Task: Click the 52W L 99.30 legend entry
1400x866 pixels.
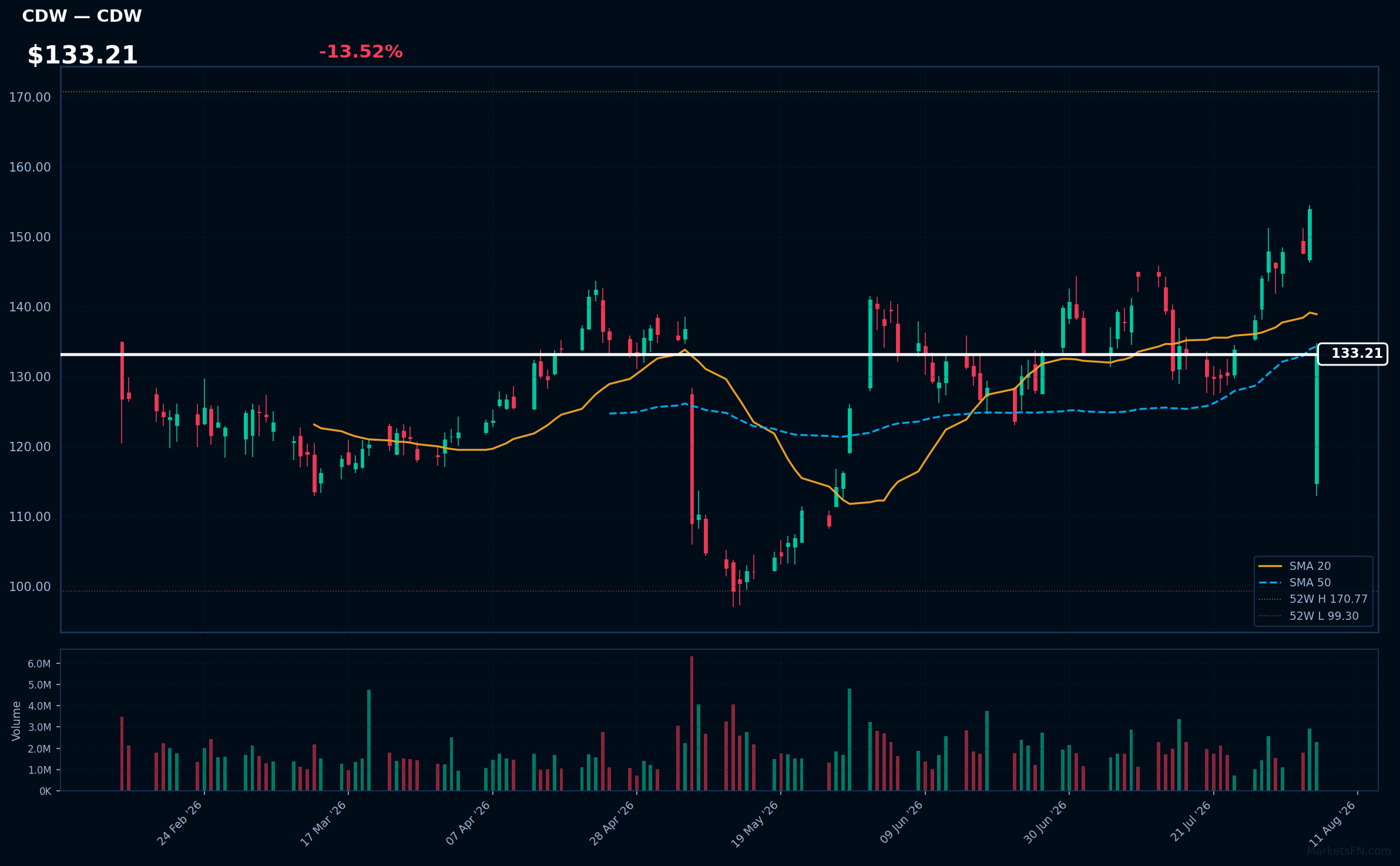Action: 1308,616
